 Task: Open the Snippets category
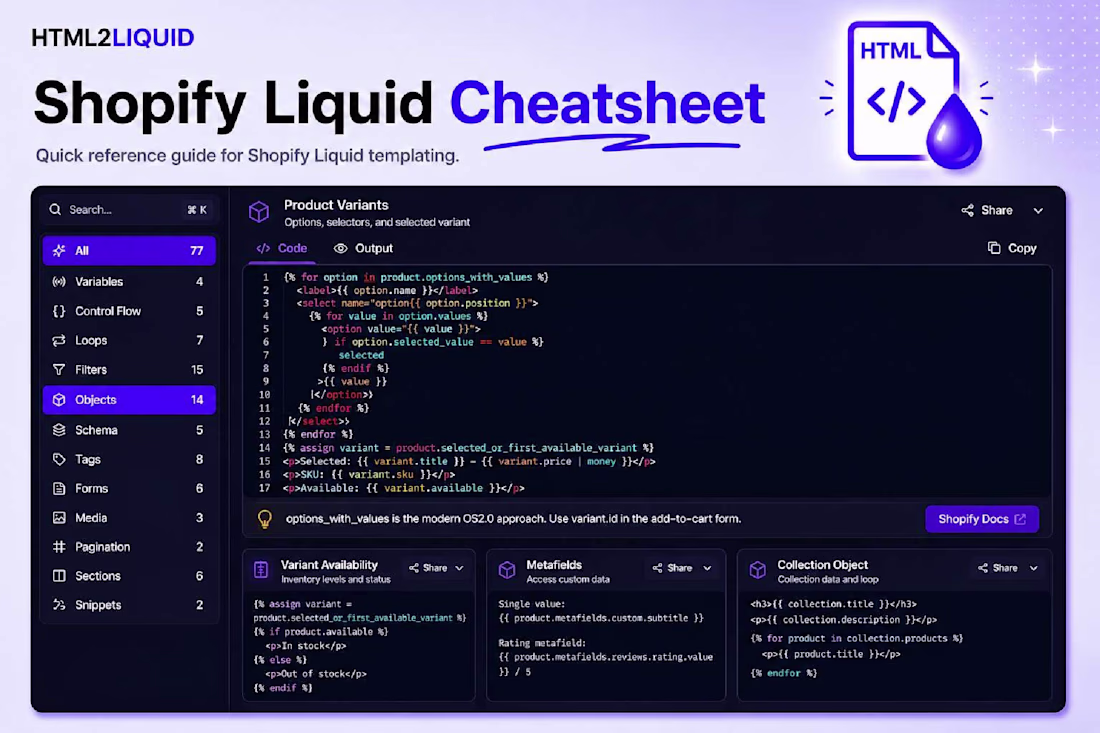click(128, 605)
